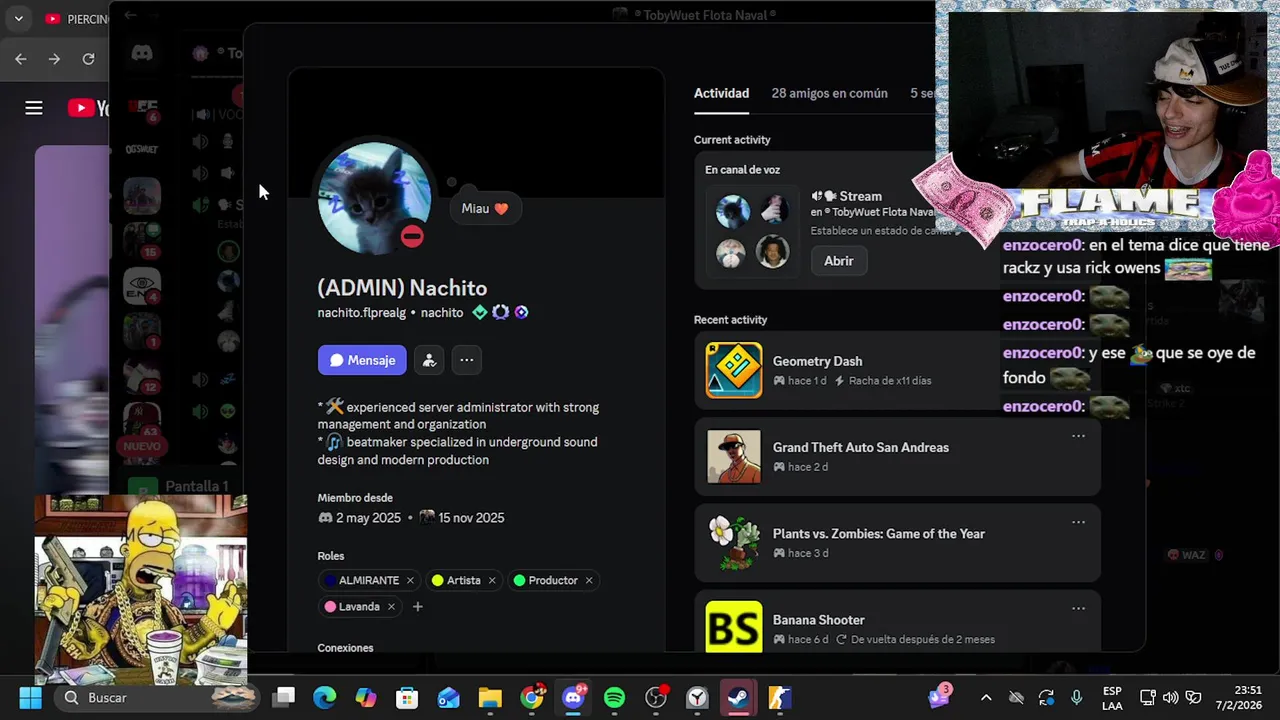This screenshot has height=720, width=1280.
Task: Open options menu for Grand Theft Auto card
Action: pos(1078,436)
